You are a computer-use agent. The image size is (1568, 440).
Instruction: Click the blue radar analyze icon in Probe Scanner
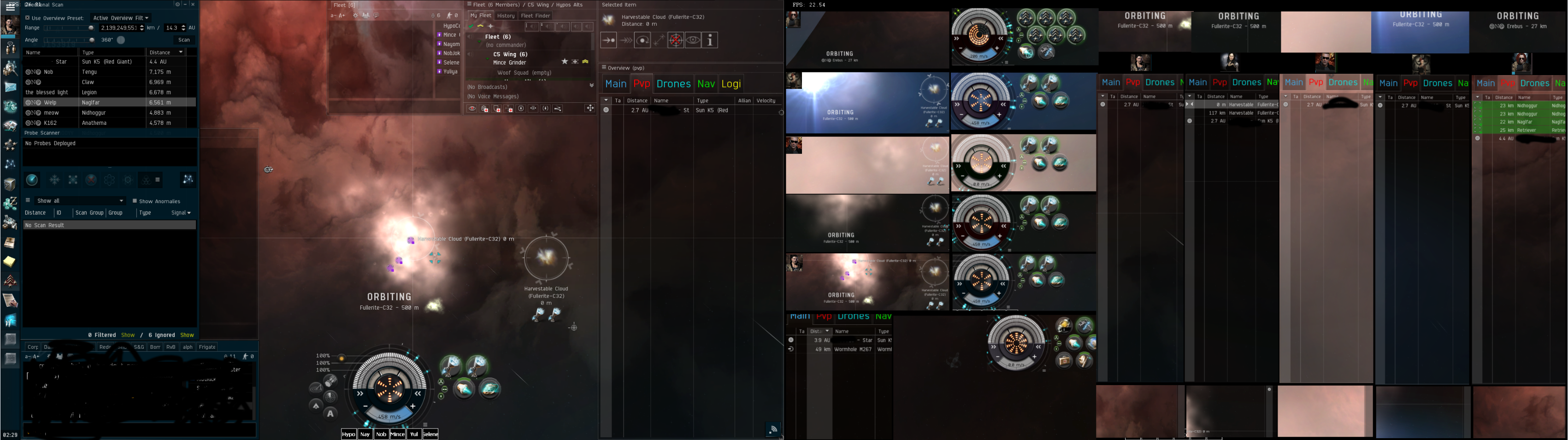coord(32,180)
